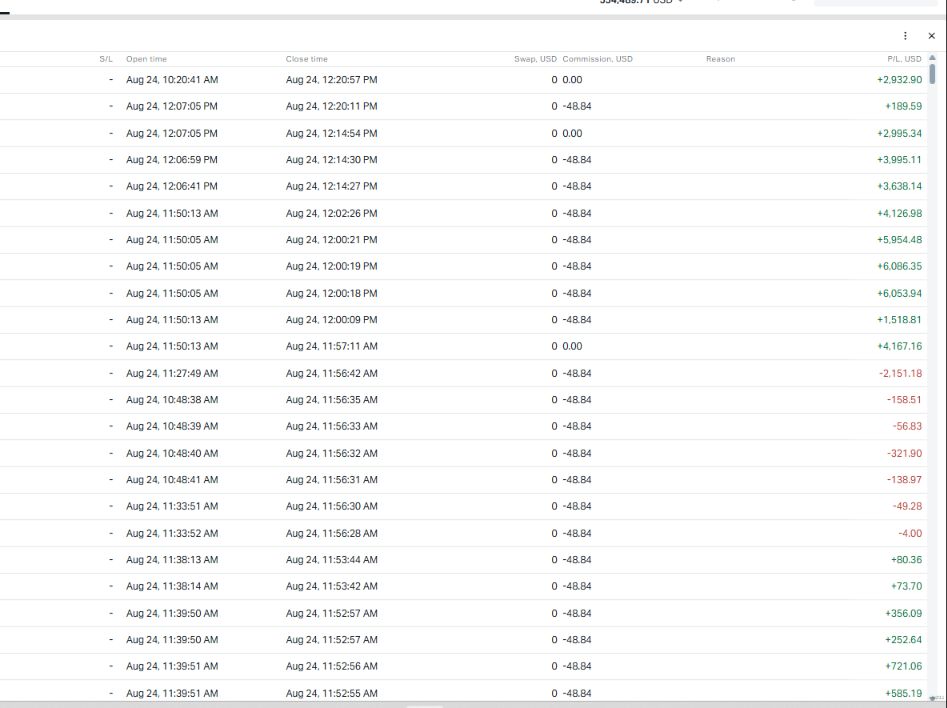The width and height of the screenshot is (947, 708).
Task: Select the +1,518.81 profit value
Action: point(899,320)
